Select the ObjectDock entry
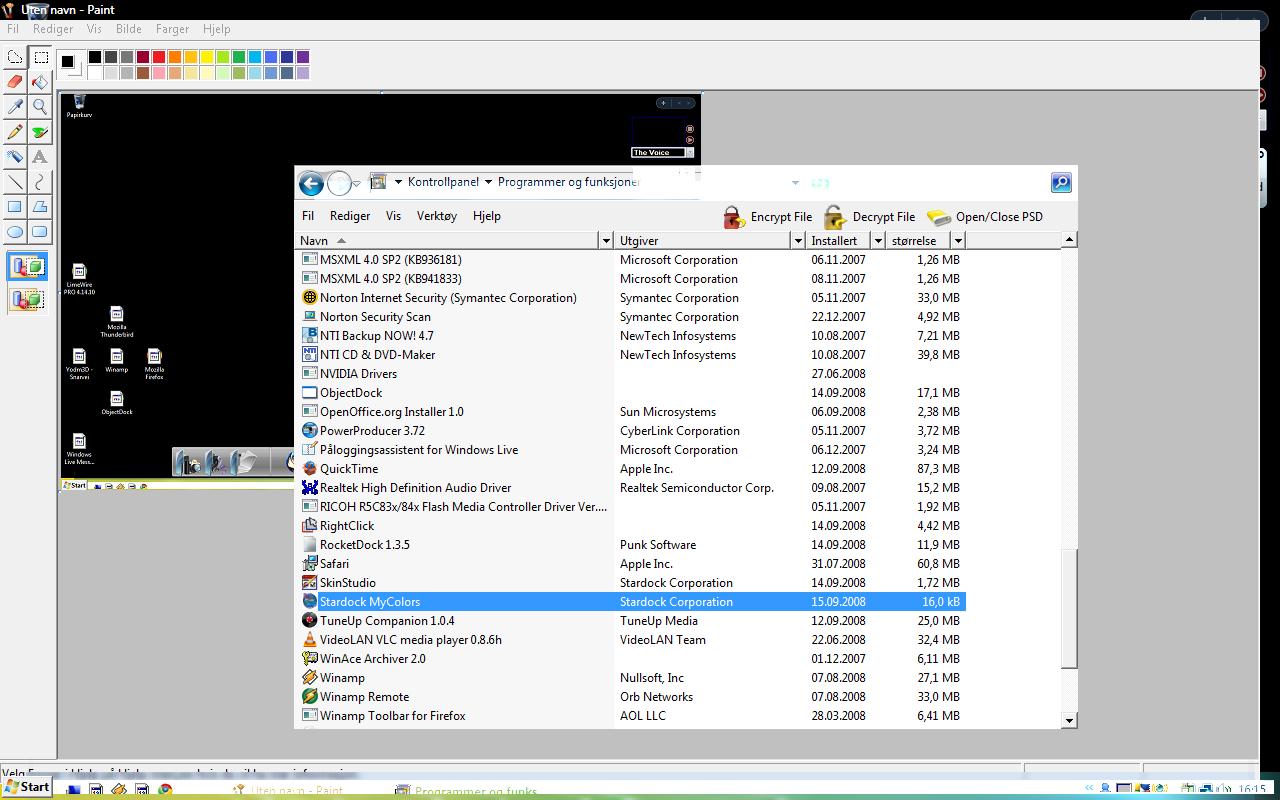Image resolution: width=1280 pixels, height=800 pixels. click(351, 393)
